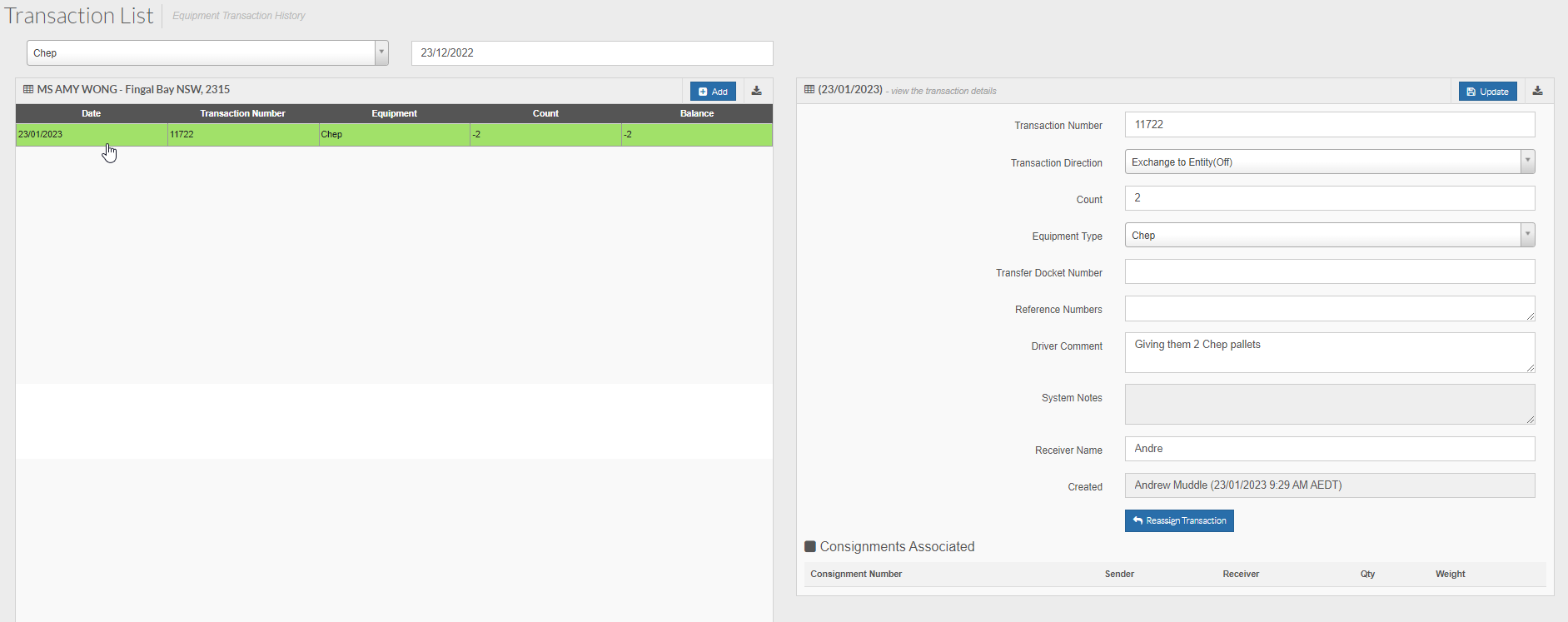Open the Transaction Direction dropdown
1568x622 pixels.
1330,162
